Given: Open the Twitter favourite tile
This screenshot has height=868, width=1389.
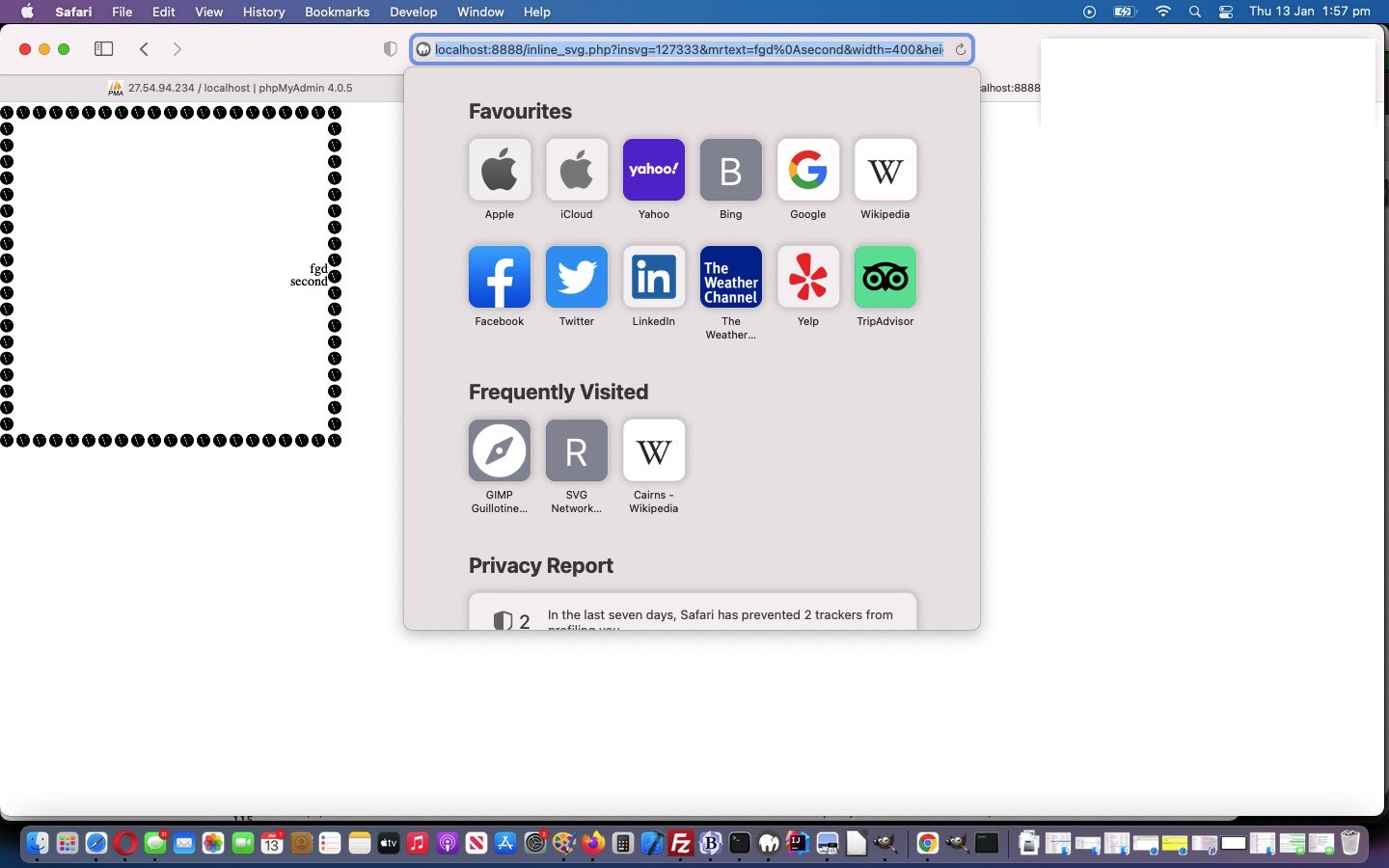Looking at the screenshot, I should coord(577,277).
